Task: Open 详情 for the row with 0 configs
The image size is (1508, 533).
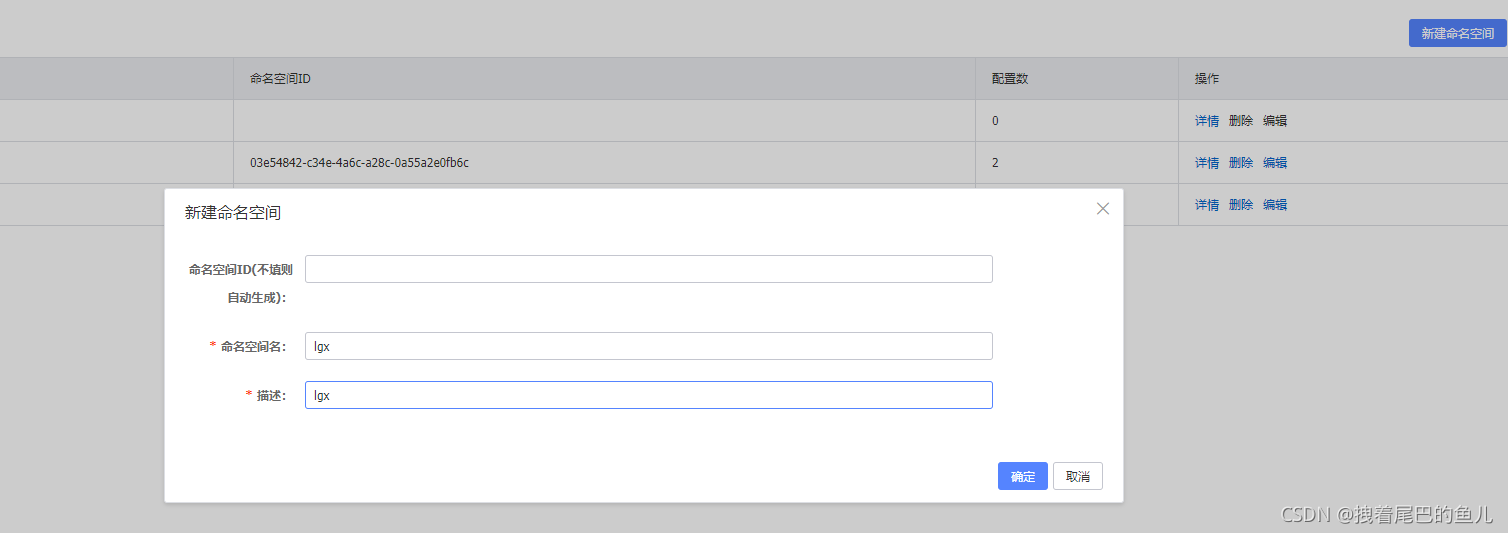Action: click(1206, 121)
